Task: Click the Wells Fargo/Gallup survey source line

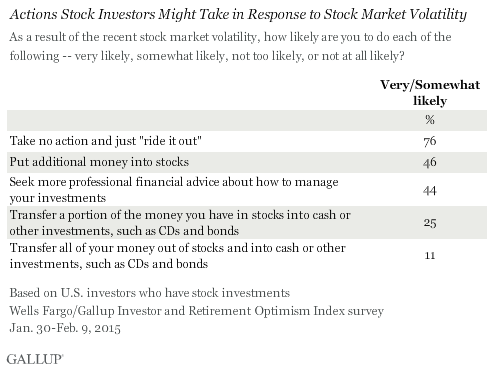Action: [x=197, y=311]
